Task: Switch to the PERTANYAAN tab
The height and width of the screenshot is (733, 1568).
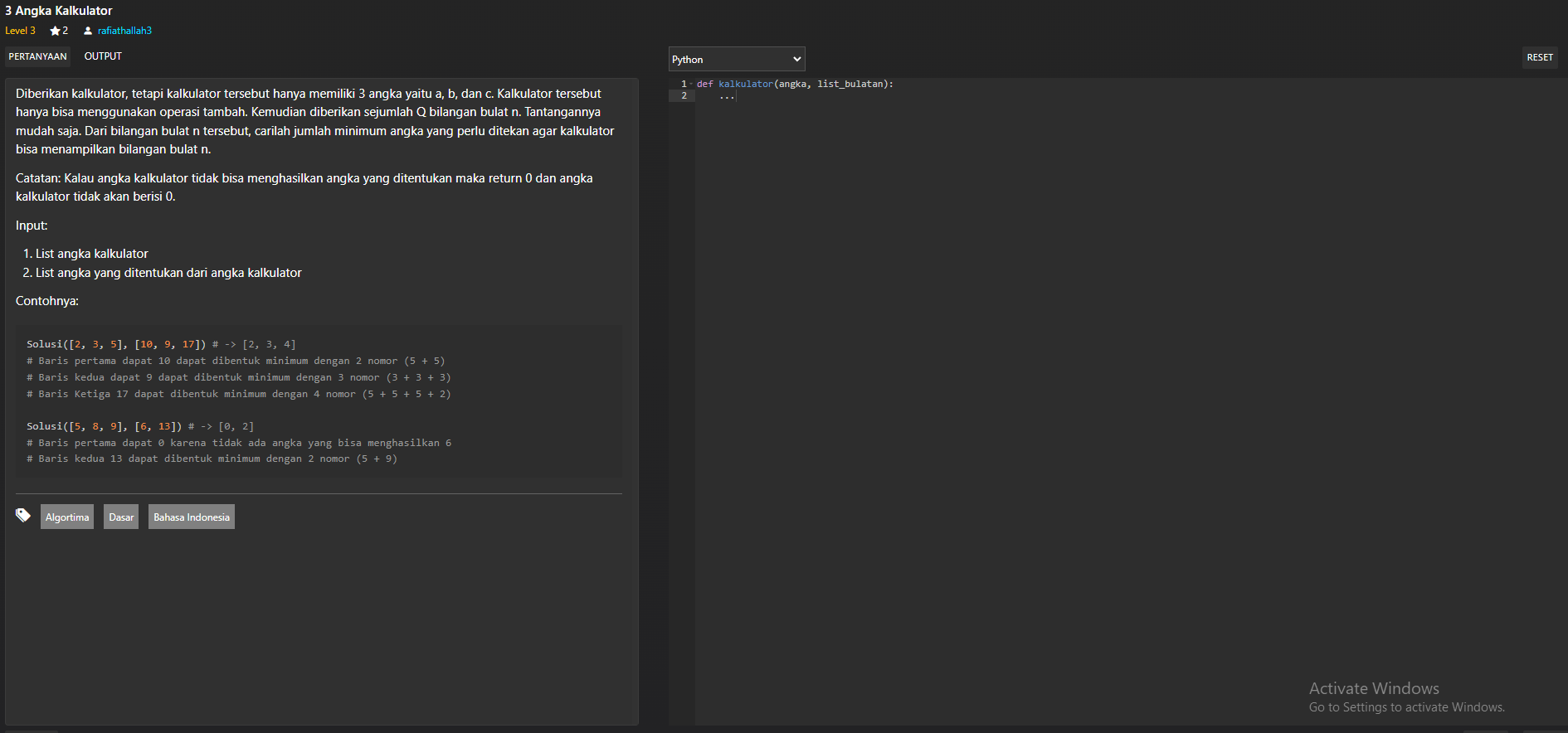Action: coord(37,56)
